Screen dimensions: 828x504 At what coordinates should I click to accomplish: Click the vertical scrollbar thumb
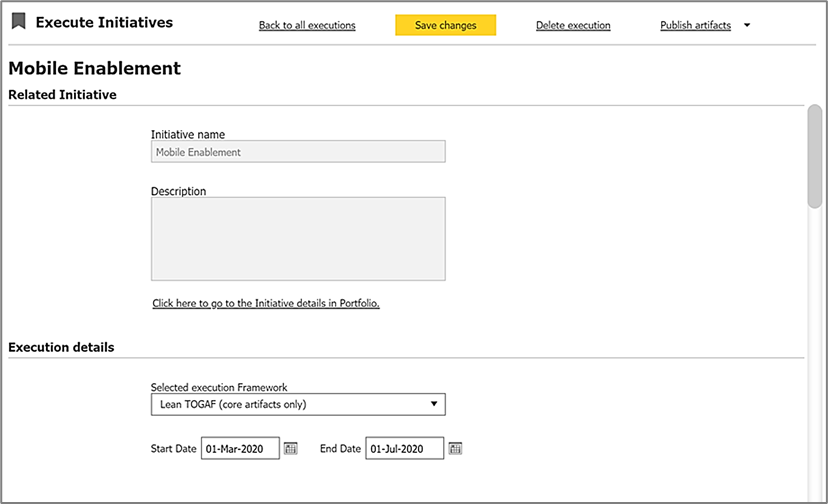[x=815, y=155]
